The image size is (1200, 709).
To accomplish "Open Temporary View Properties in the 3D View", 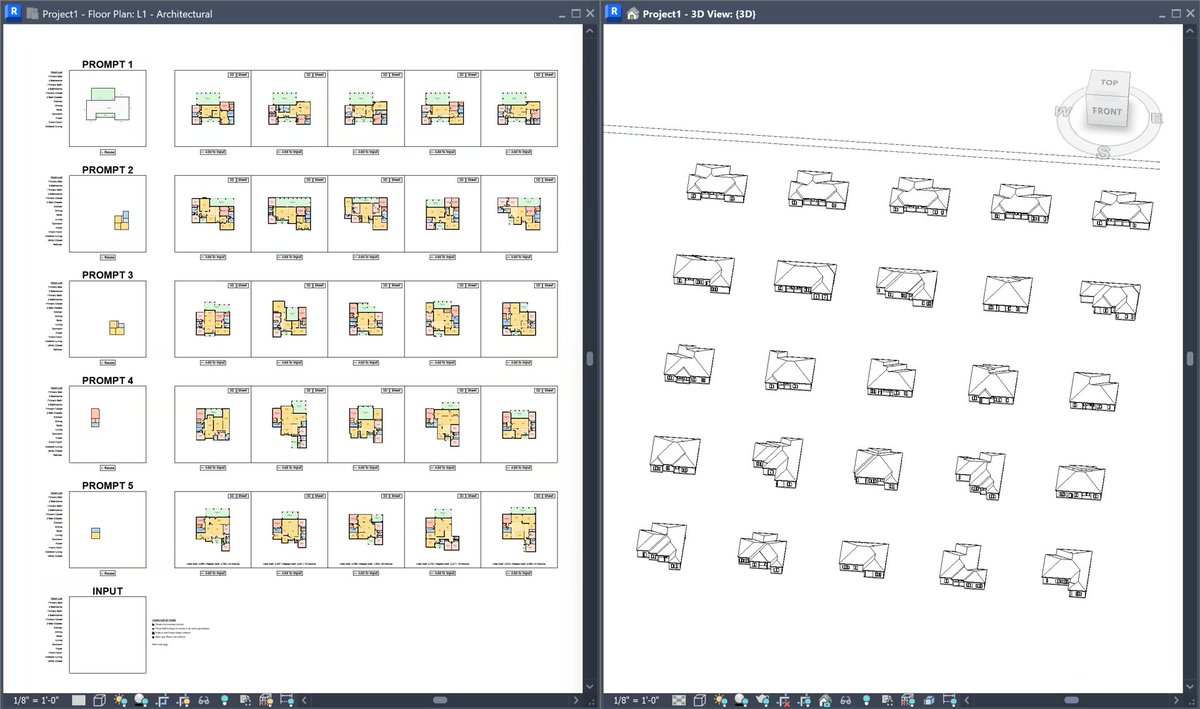I will 887,700.
